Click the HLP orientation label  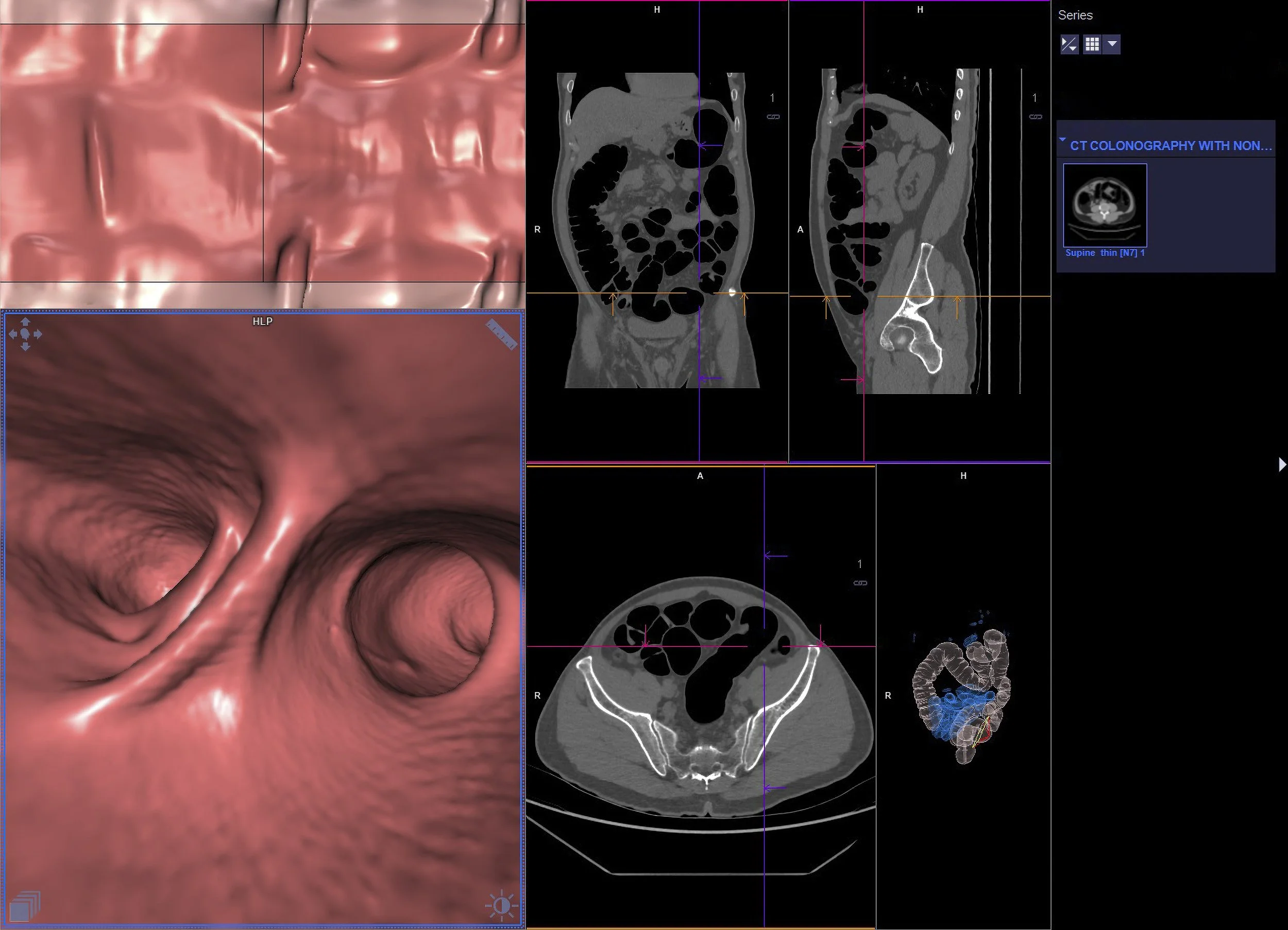point(262,321)
